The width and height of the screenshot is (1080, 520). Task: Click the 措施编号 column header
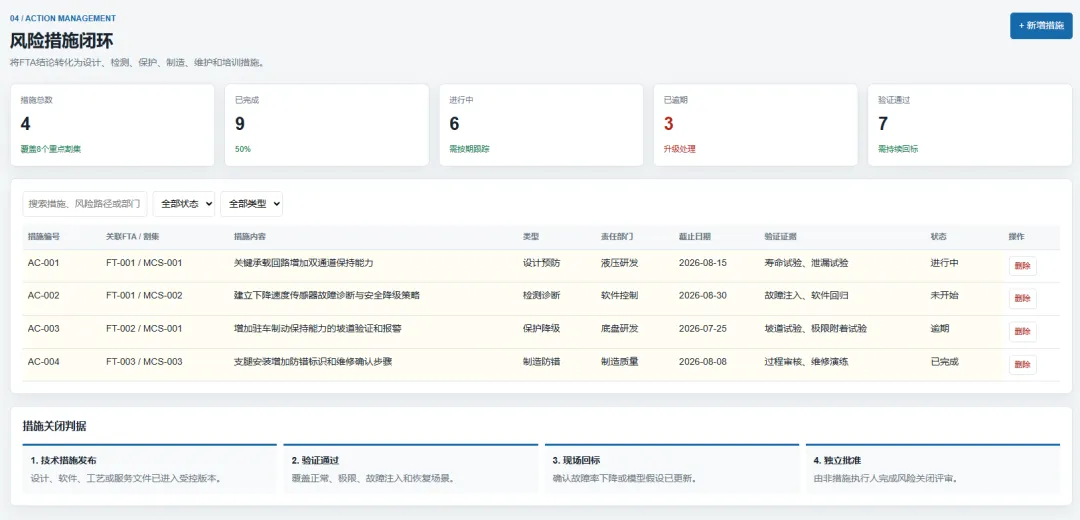pos(43,236)
